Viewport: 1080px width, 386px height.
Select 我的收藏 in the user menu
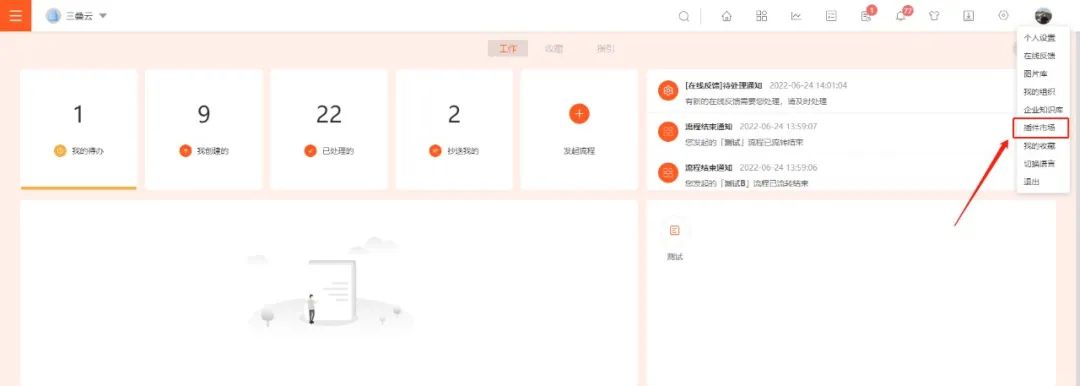1039,146
